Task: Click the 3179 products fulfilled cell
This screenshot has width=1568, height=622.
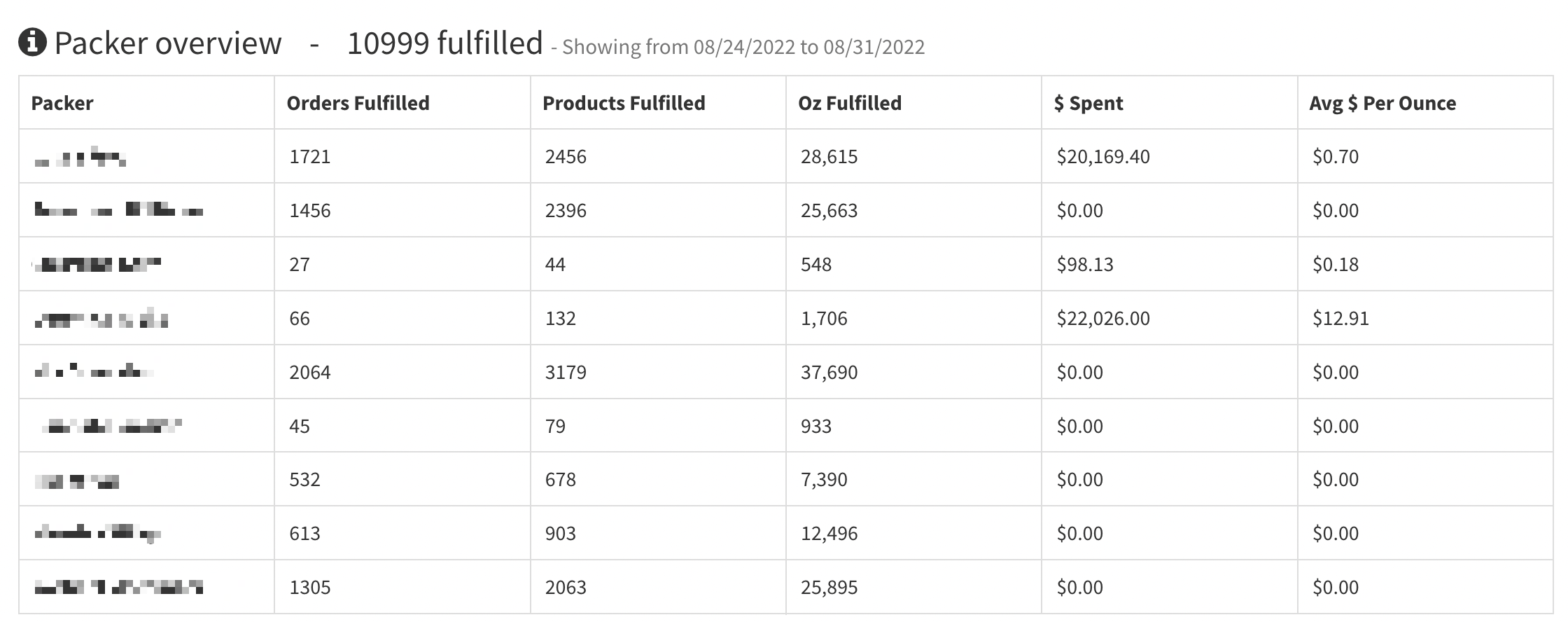Action: [566, 372]
